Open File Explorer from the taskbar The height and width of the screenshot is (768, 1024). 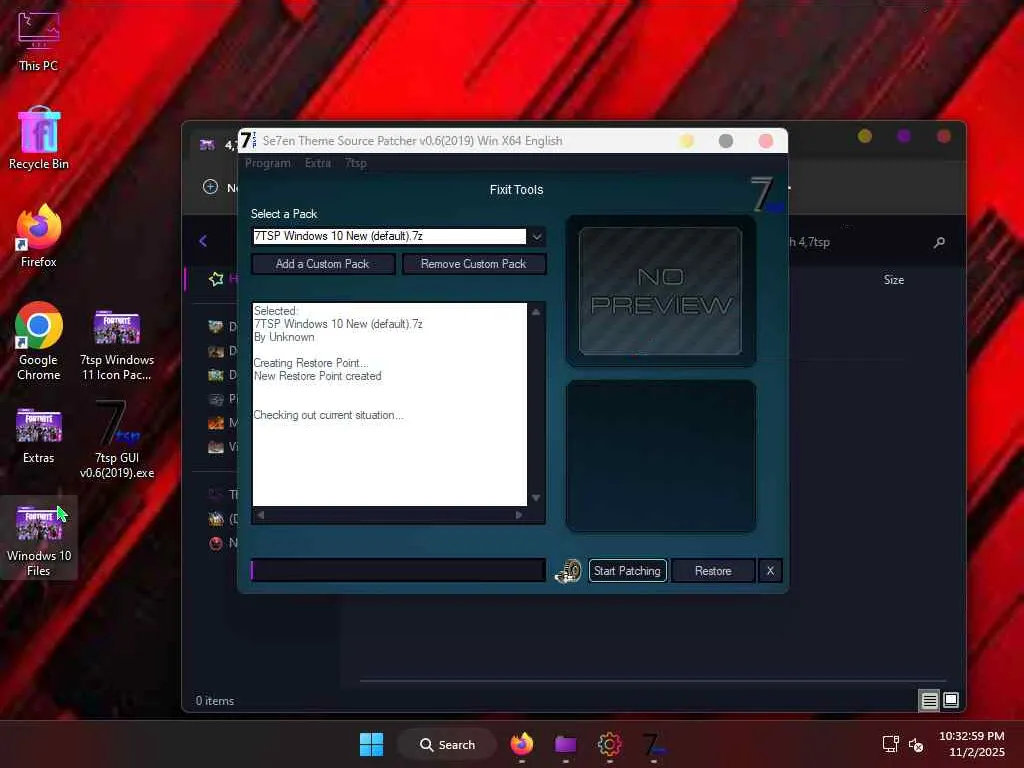click(x=566, y=744)
